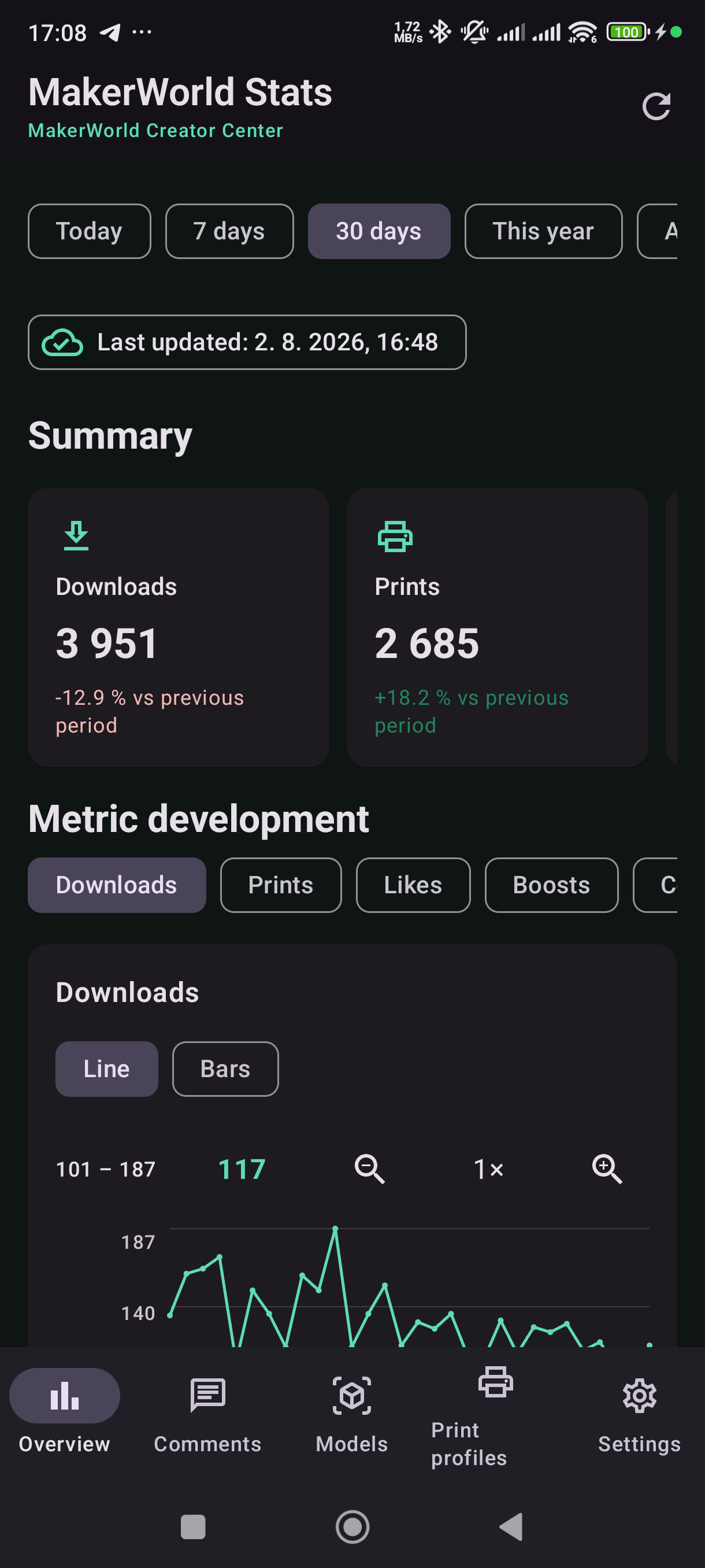The width and height of the screenshot is (705, 1568).
Task: Tap the Android back triangle button
Action: [511, 1526]
